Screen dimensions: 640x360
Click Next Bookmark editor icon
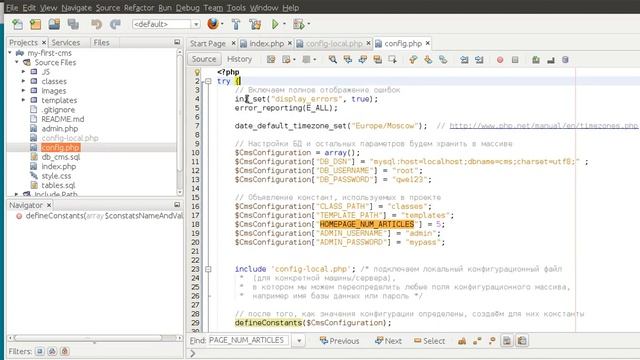click(428, 60)
